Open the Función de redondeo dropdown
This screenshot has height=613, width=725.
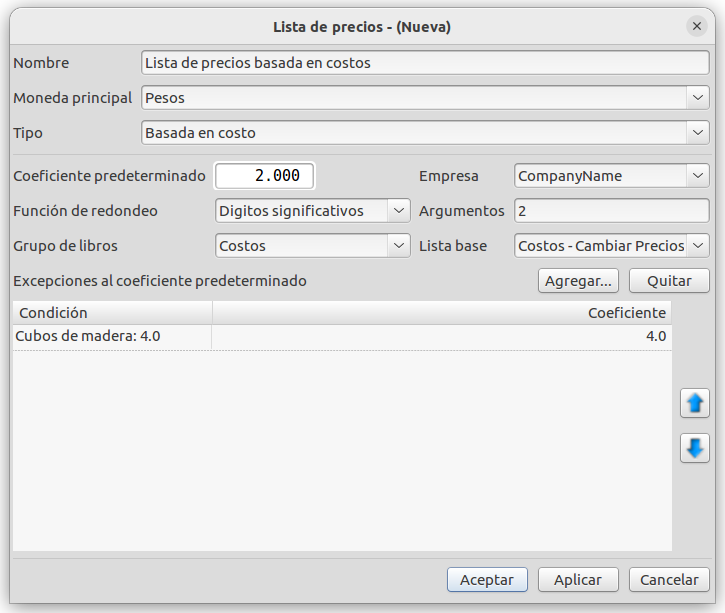coord(313,211)
